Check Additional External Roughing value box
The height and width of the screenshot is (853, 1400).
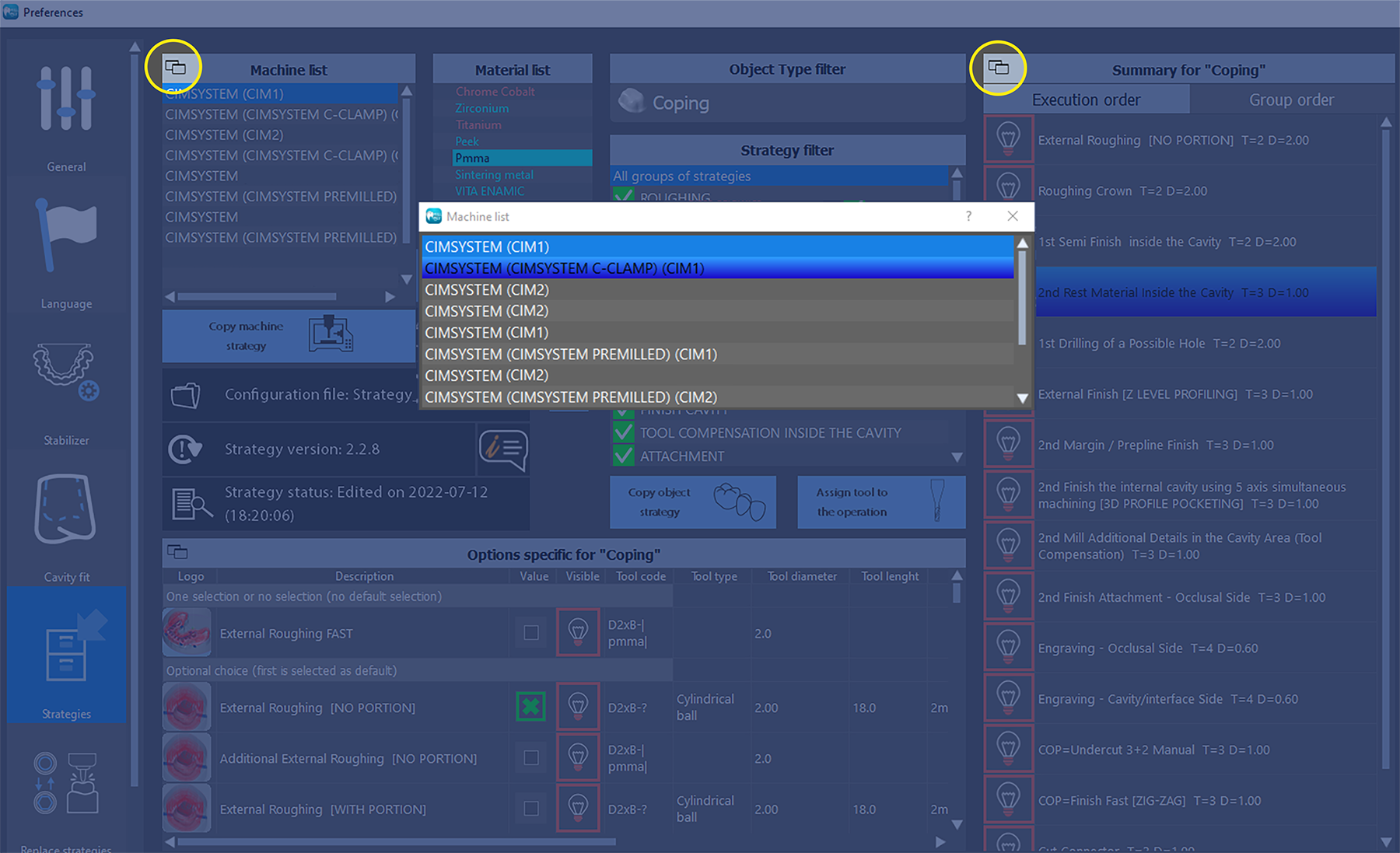[x=531, y=757]
